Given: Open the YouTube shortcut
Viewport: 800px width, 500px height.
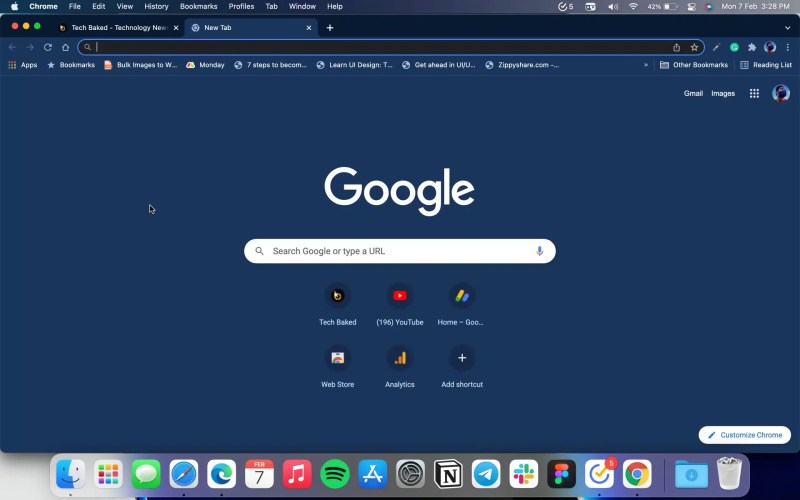Looking at the screenshot, I should (399, 305).
